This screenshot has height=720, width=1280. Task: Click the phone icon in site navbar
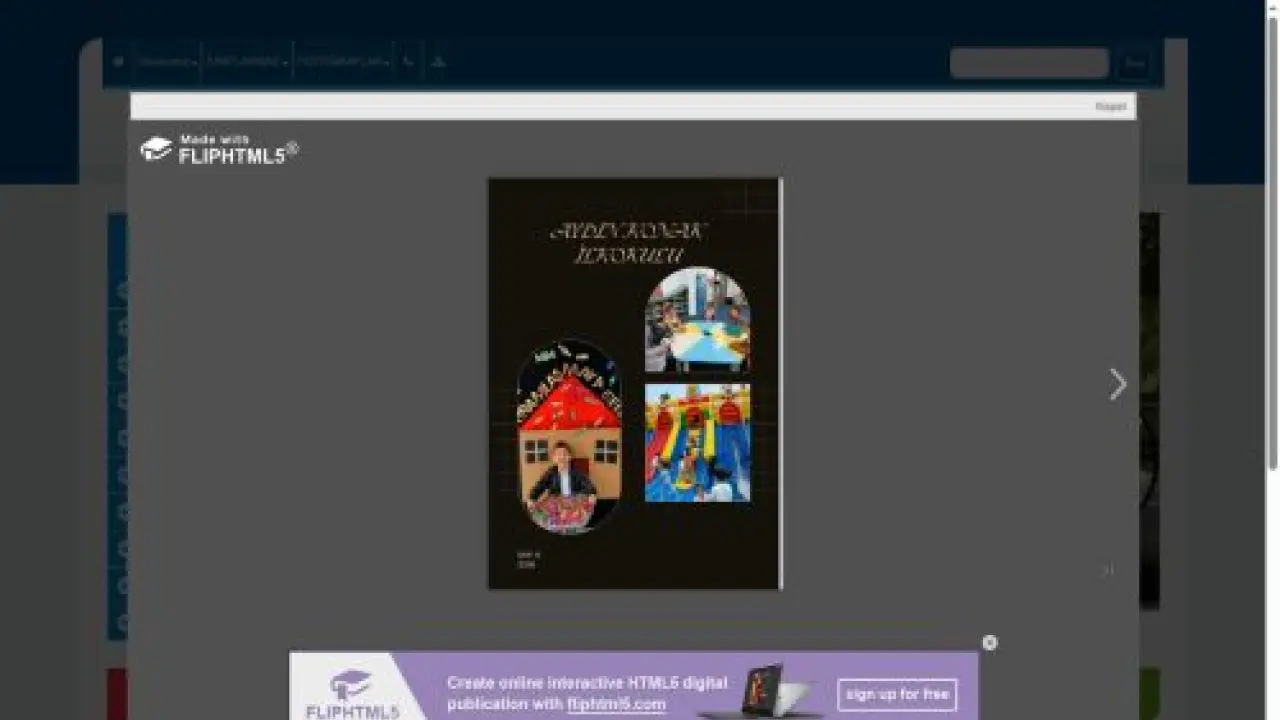pyautogui.click(x=408, y=62)
